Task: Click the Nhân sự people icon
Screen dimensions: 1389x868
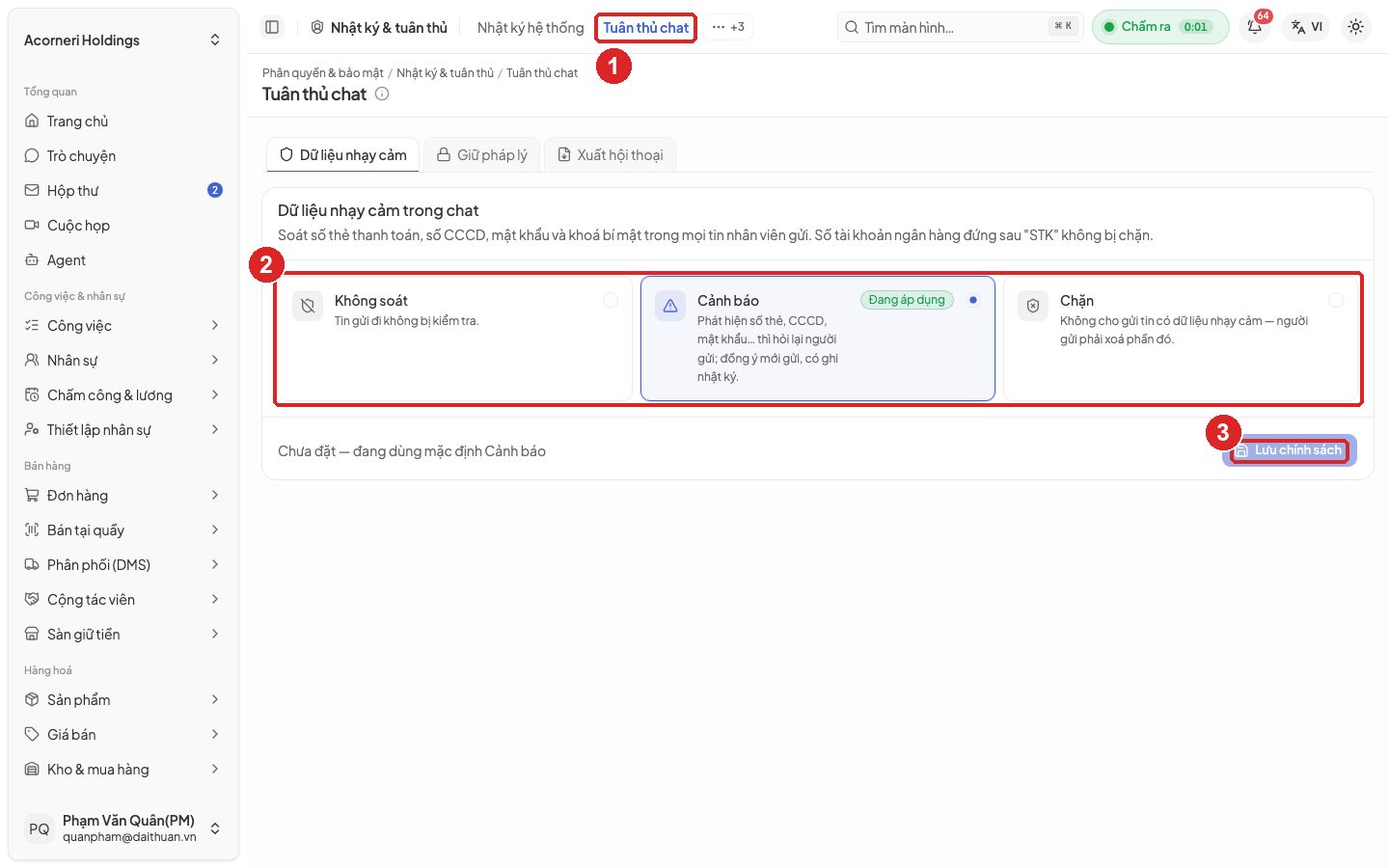Action: point(32,361)
